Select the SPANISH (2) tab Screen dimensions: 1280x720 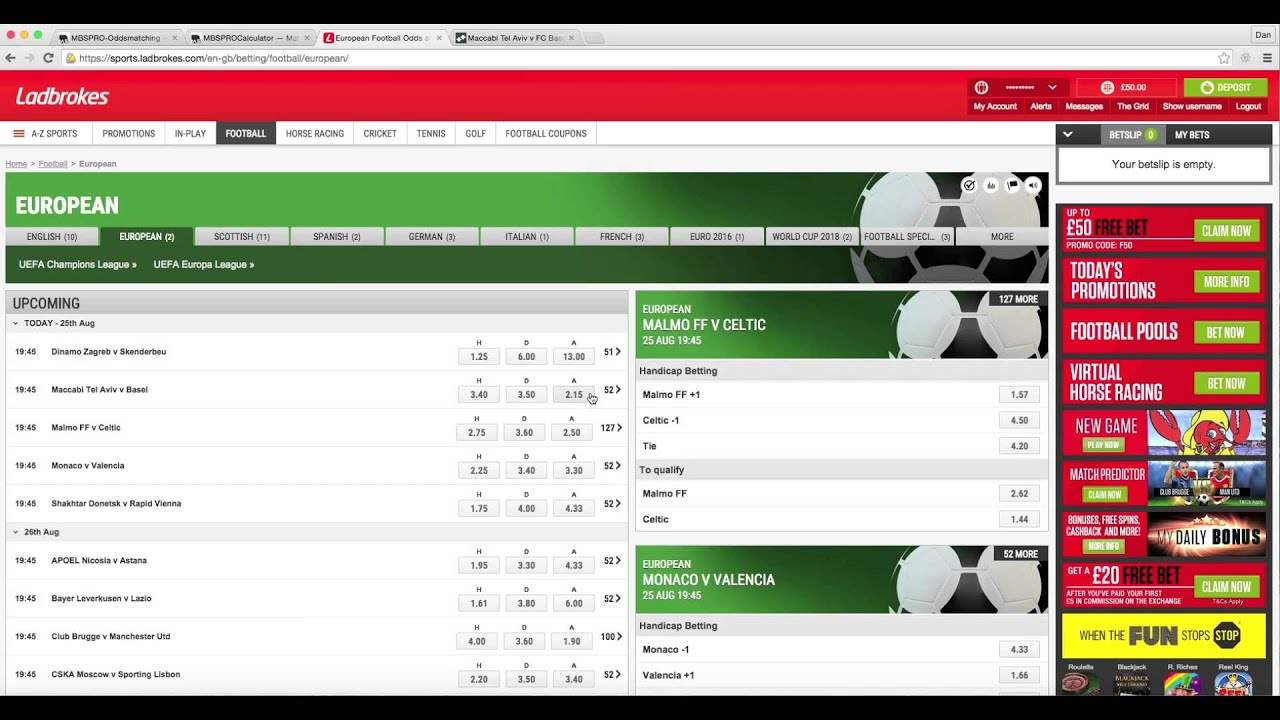(336, 237)
